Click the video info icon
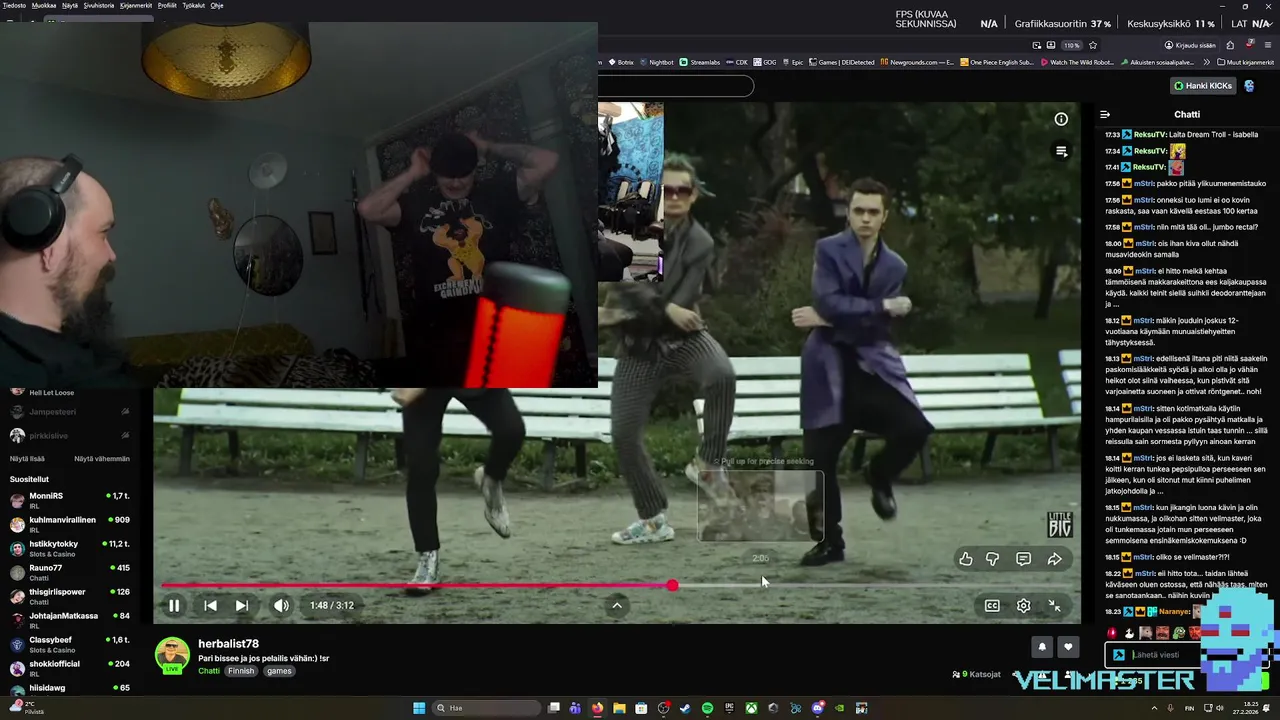Screen dimensions: 1280x720 [x=1061, y=119]
